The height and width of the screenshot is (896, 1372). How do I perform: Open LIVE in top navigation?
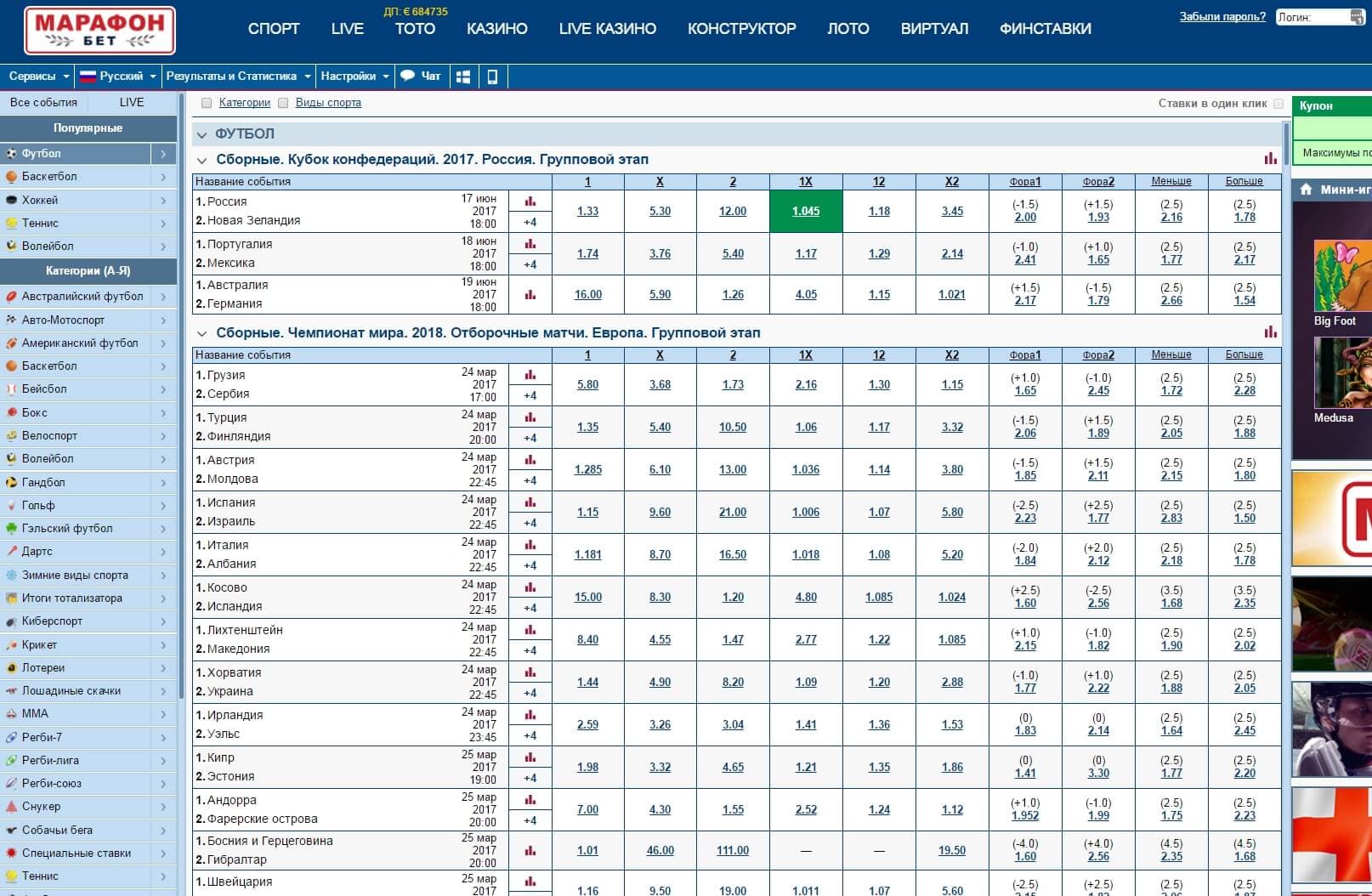pos(348,29)
